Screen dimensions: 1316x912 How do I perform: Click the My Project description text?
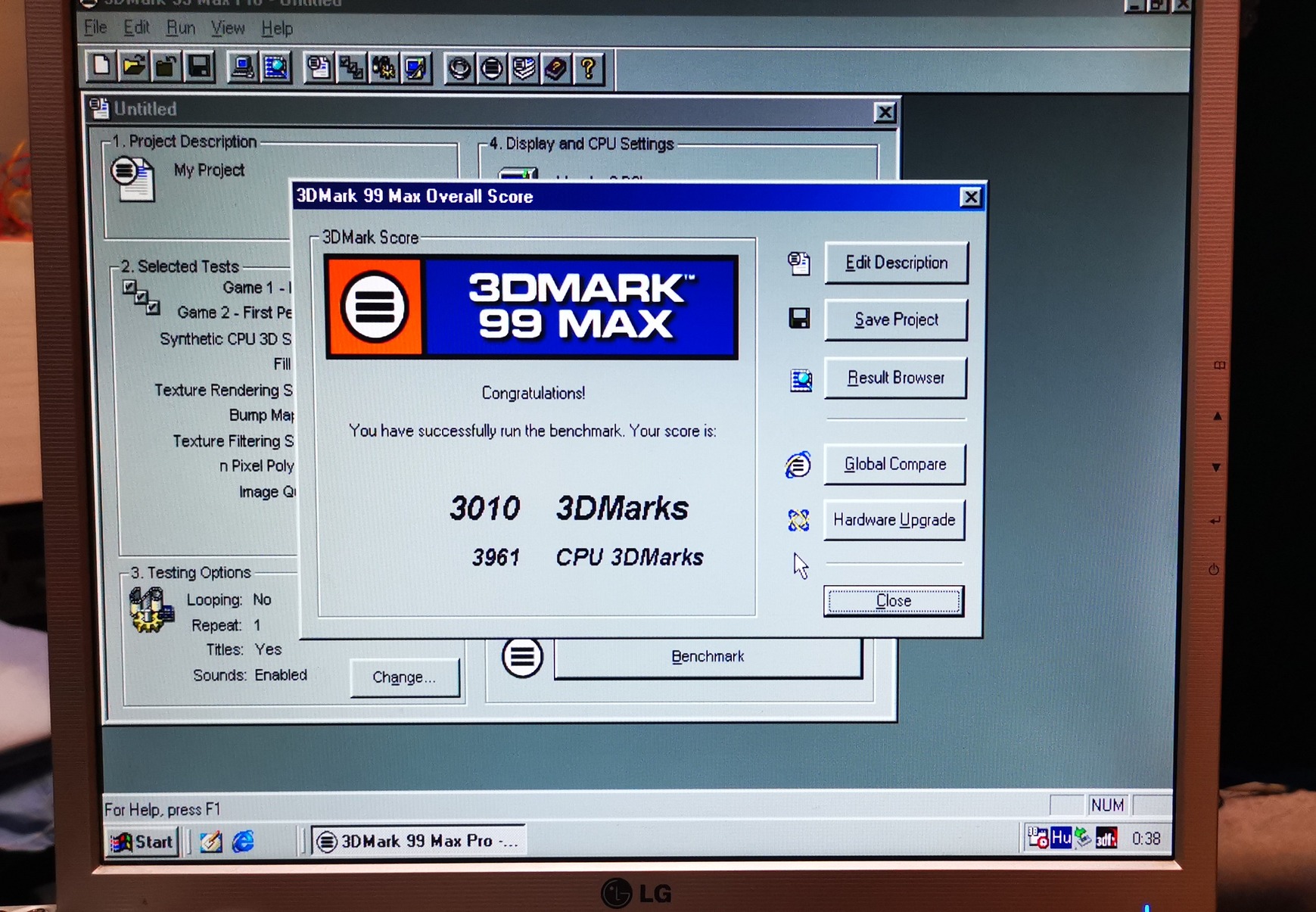(x=209, y=170)
